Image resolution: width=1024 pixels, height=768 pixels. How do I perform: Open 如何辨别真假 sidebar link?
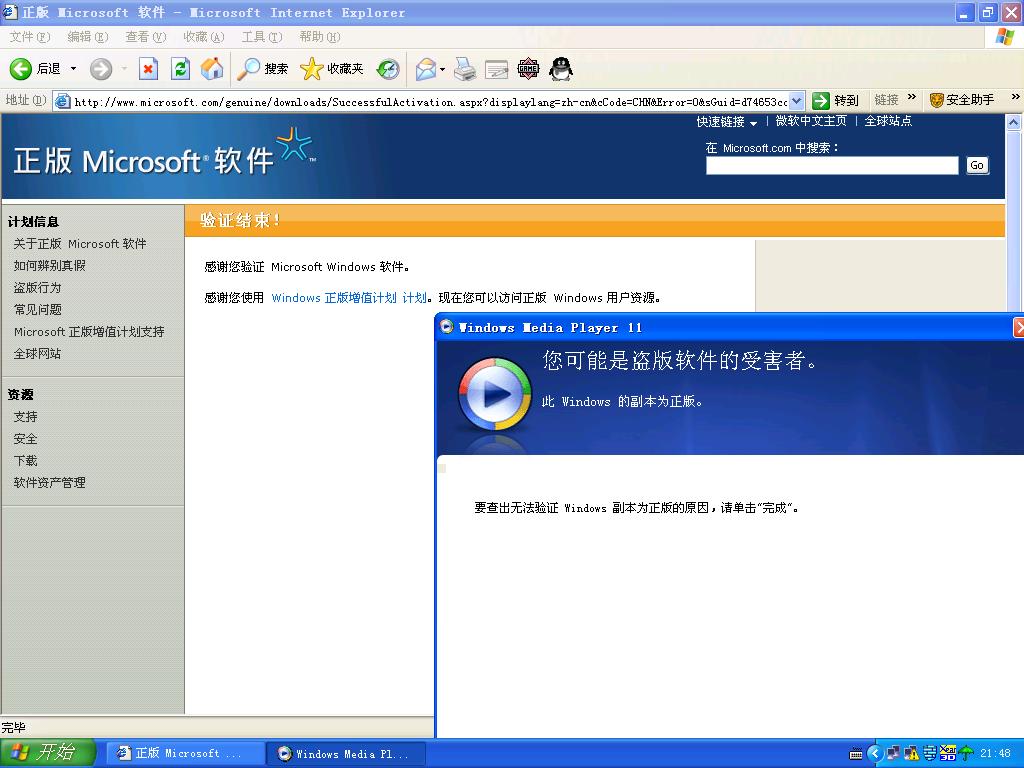[50, 266]
